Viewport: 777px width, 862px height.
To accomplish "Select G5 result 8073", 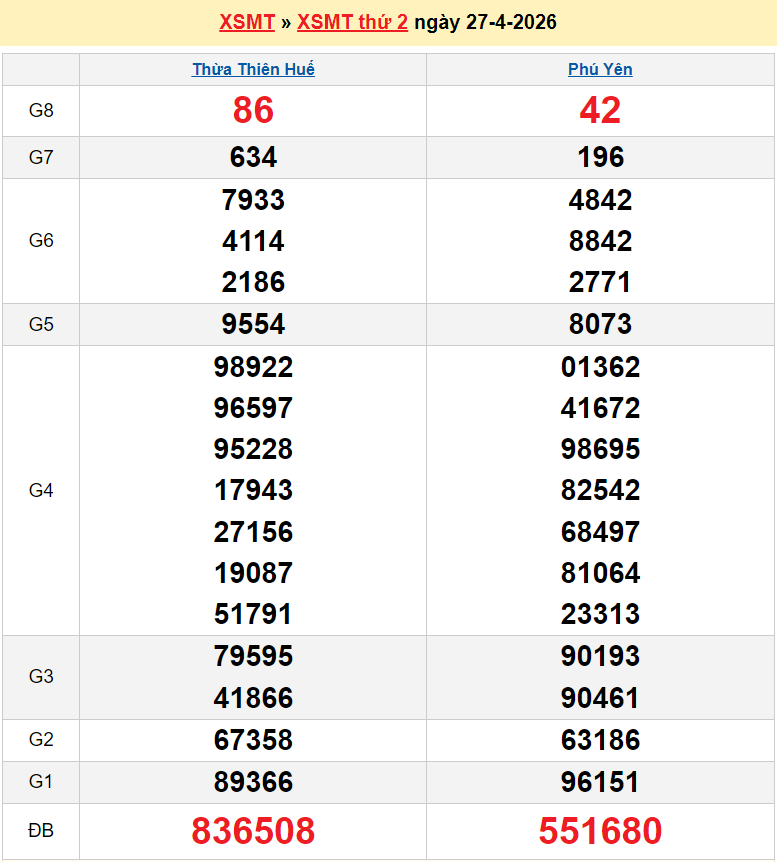I will tap(600, 324).
